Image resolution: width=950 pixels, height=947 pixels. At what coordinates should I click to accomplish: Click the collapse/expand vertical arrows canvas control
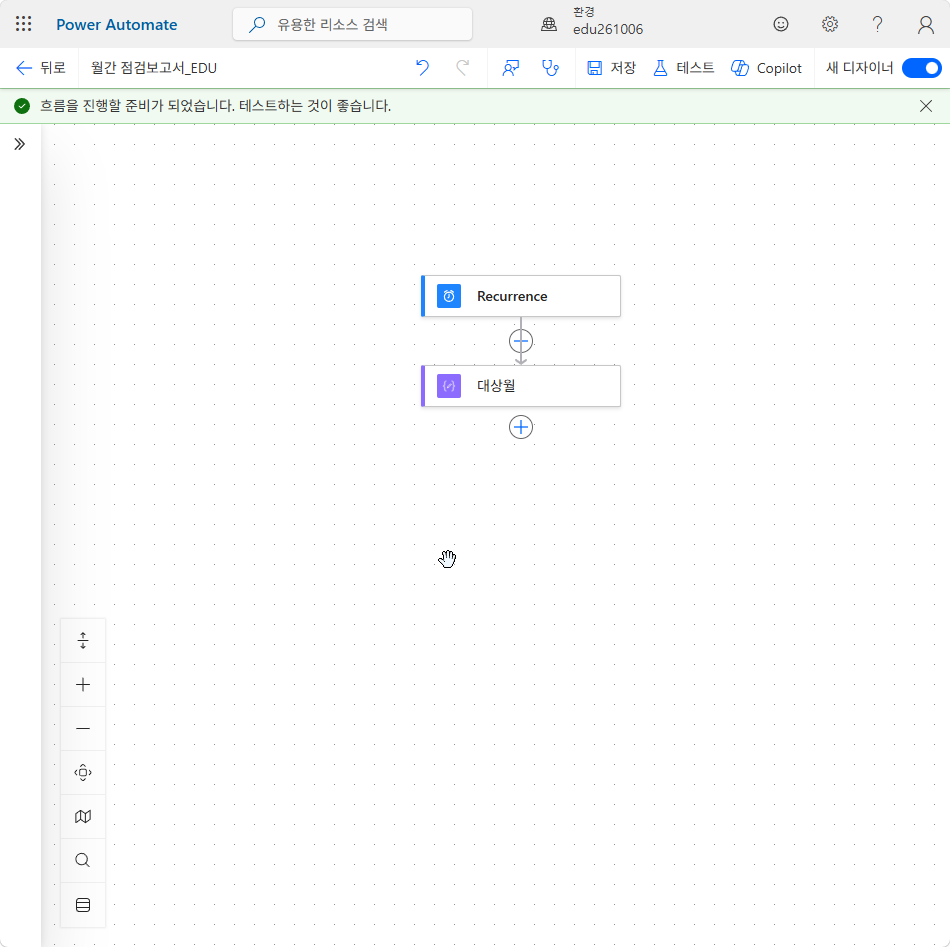[83, 640]
